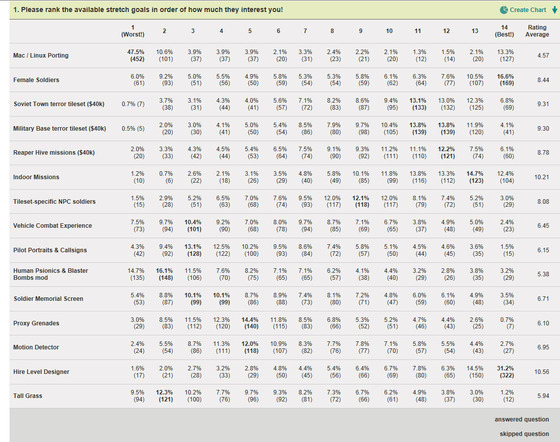Click the 0.5% (5) cell in Military Base row
This screenshot has height=442, width=560.
point(133,129)
